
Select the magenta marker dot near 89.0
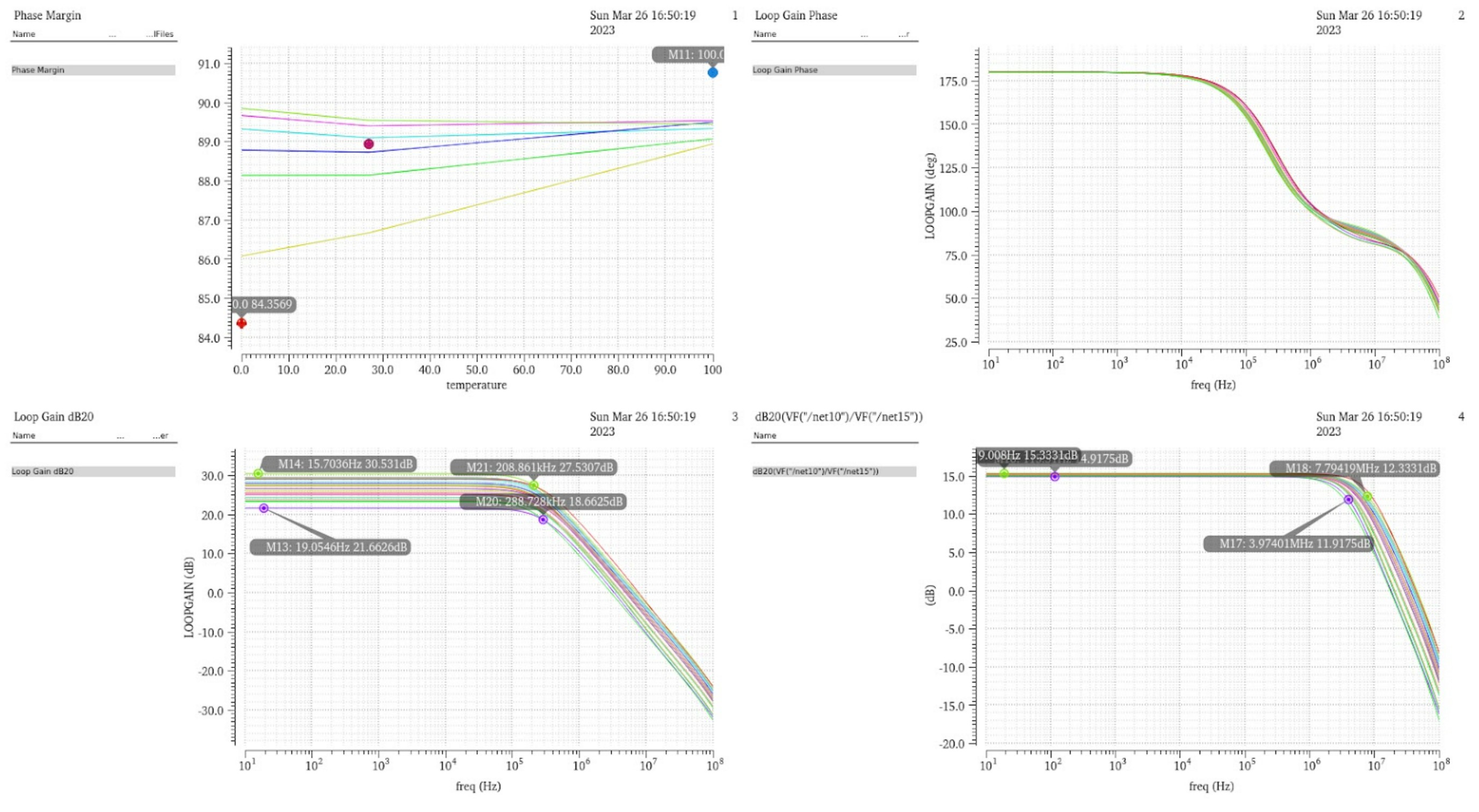point(368,144)
